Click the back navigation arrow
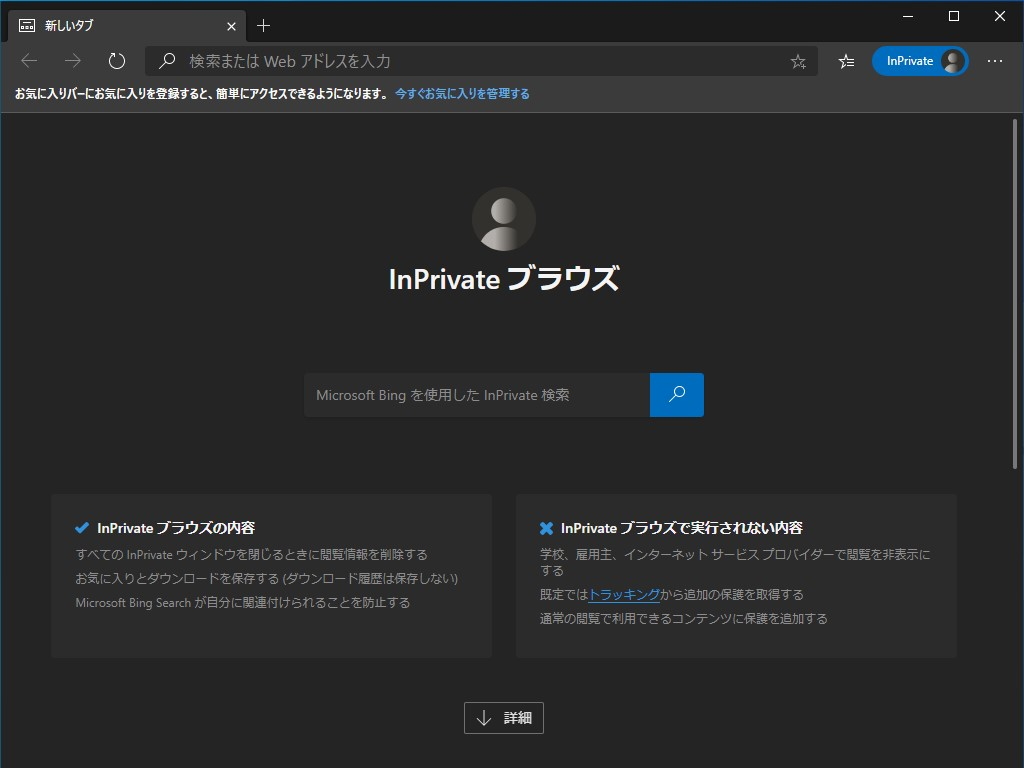 [31, 60]
